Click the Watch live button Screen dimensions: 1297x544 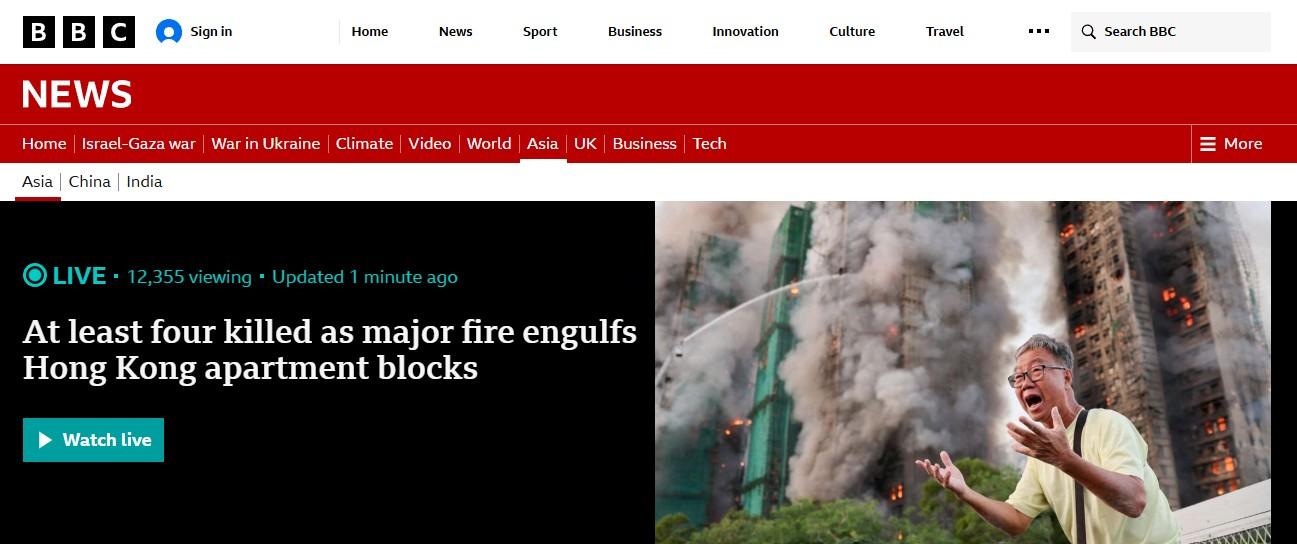93,440
